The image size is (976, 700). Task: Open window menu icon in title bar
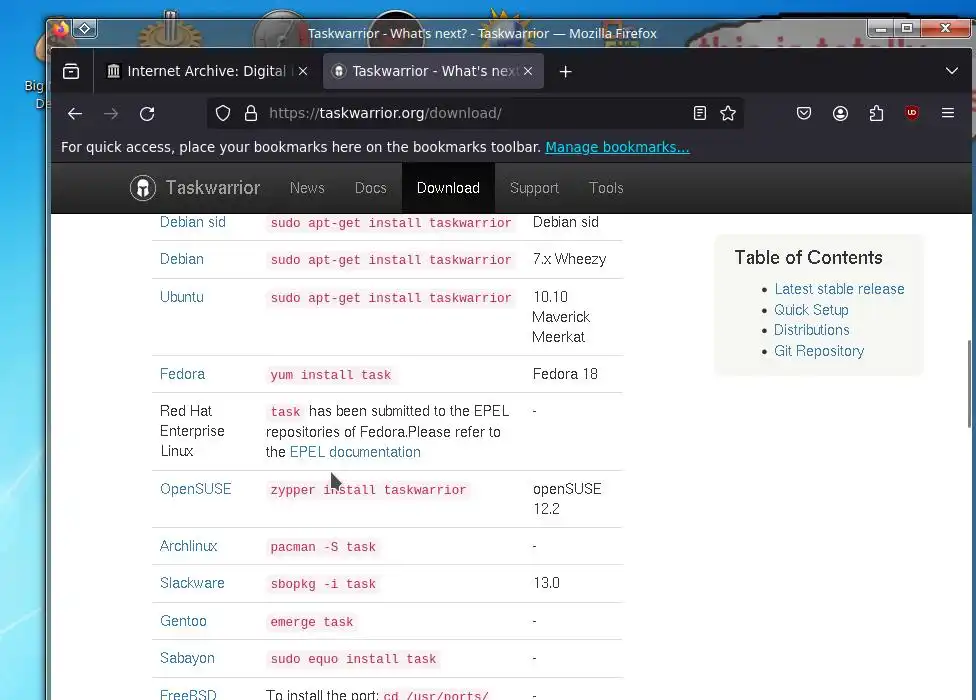(60, 29)
